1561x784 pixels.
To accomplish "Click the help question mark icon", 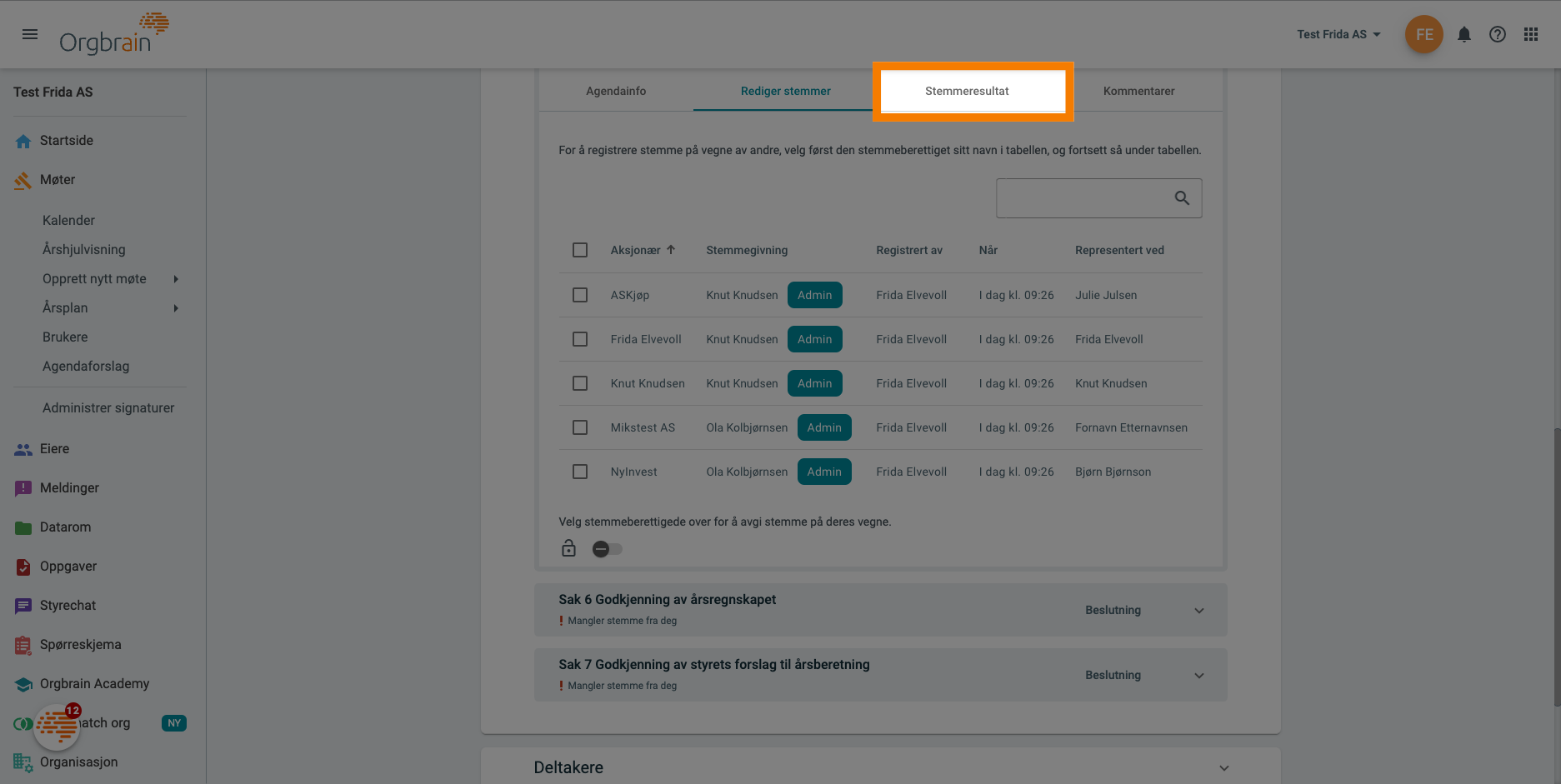I will [x=1497, y=34].
